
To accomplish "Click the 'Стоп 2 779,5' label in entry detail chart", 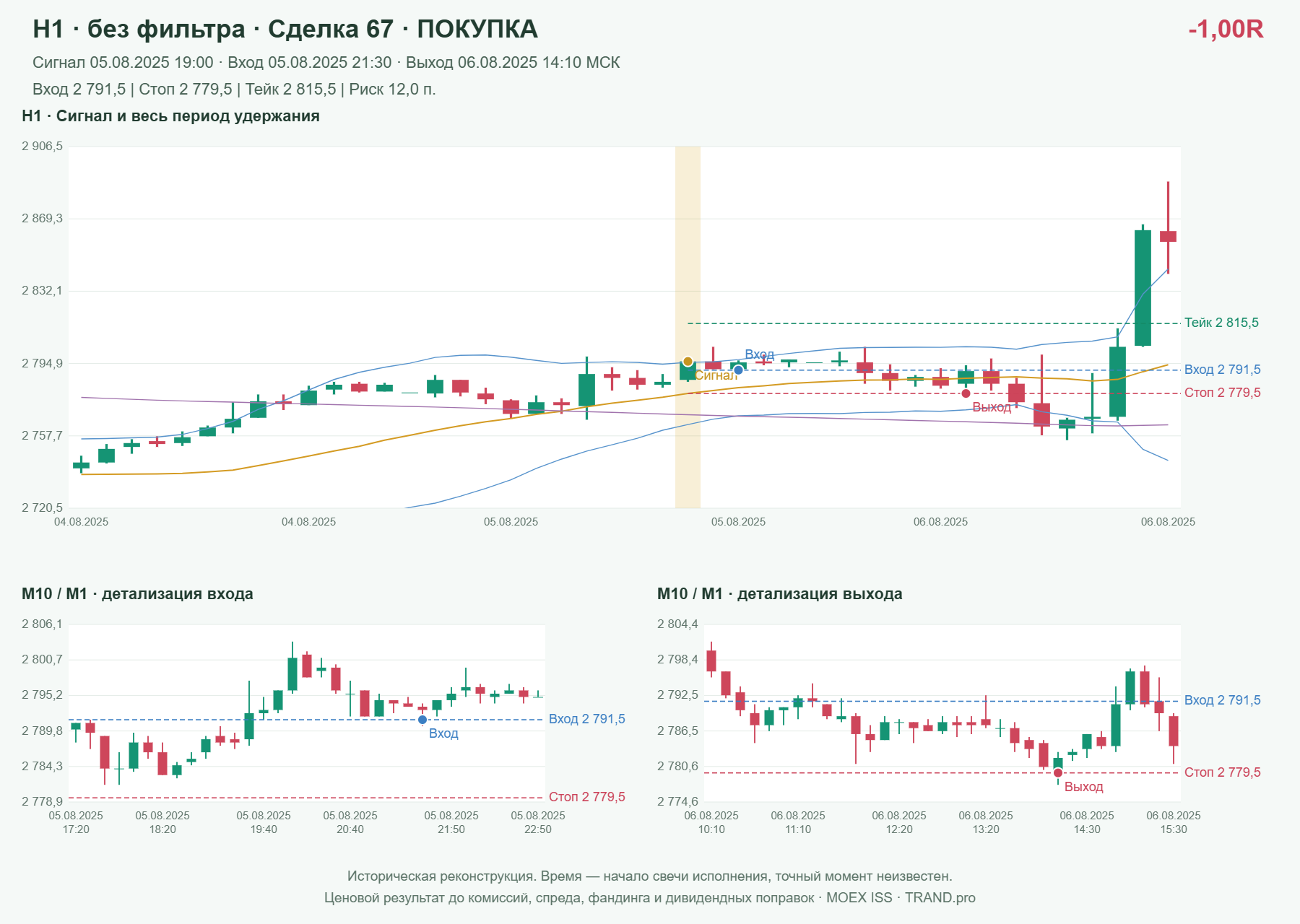I will [587, 797].
